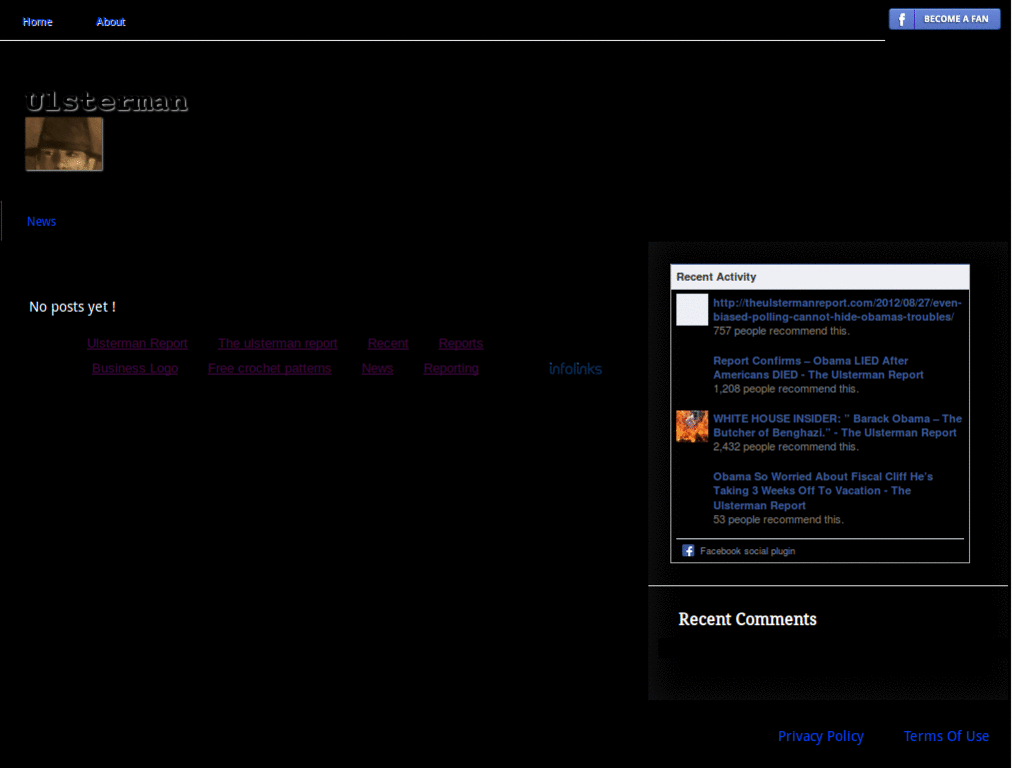
Task: Click the 'No posts yet !' message
Action: (72, 306)
